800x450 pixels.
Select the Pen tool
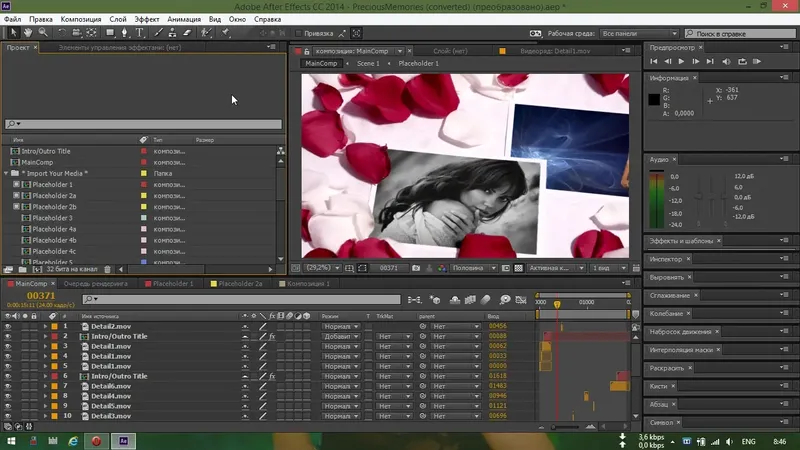click(126, 32)
